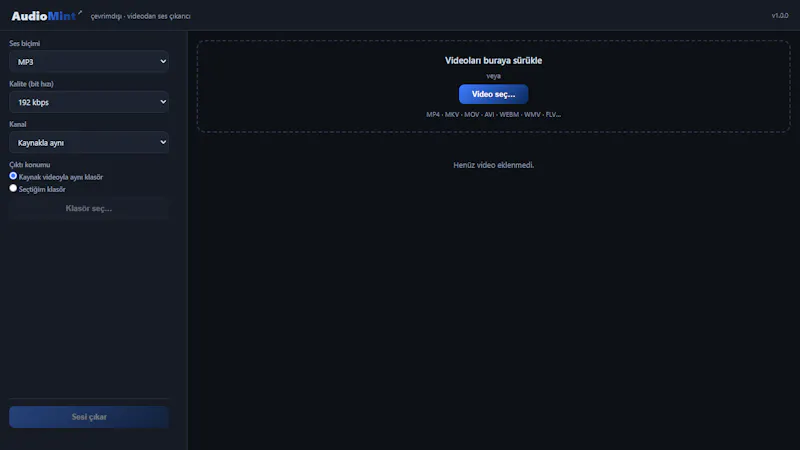Click the MP4 · MKV · MOV formats line
Screen dimensions: 800x450
(493, 114)
